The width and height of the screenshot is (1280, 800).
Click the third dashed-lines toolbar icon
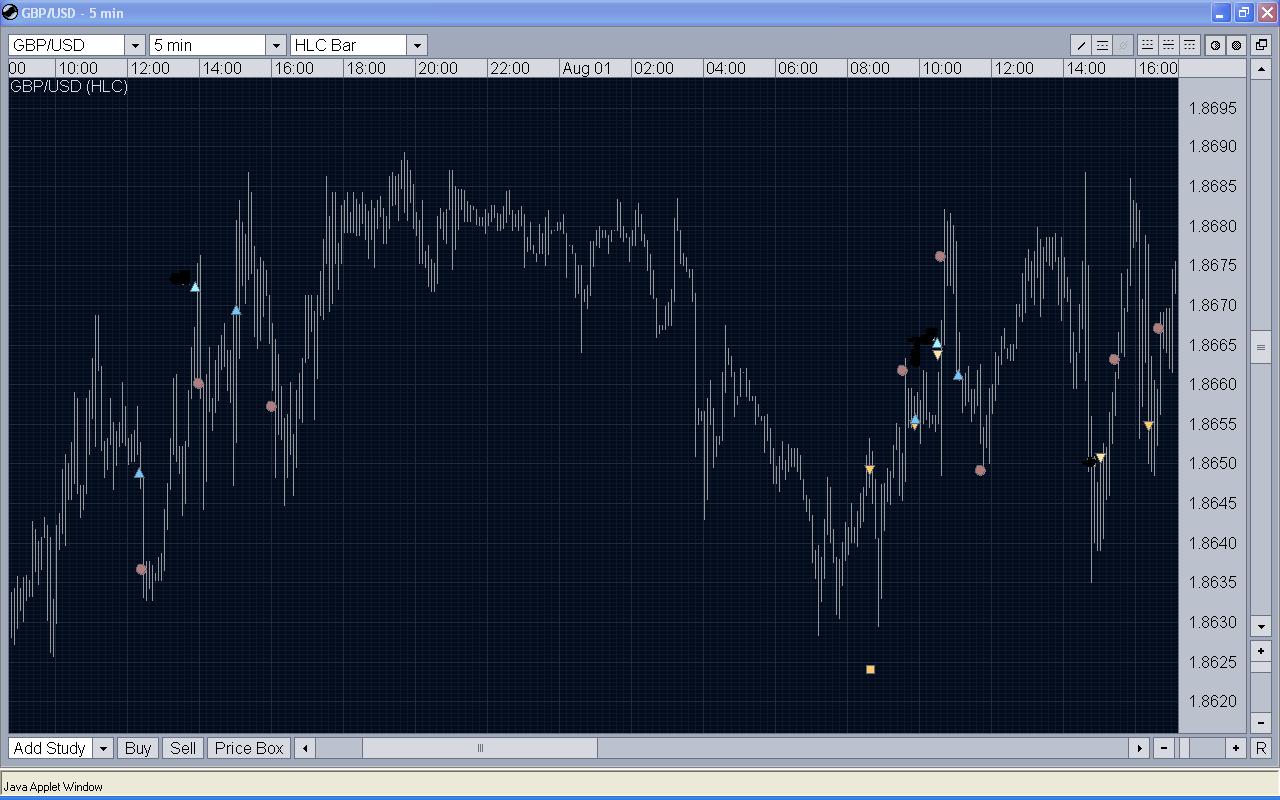point(1189,45)
